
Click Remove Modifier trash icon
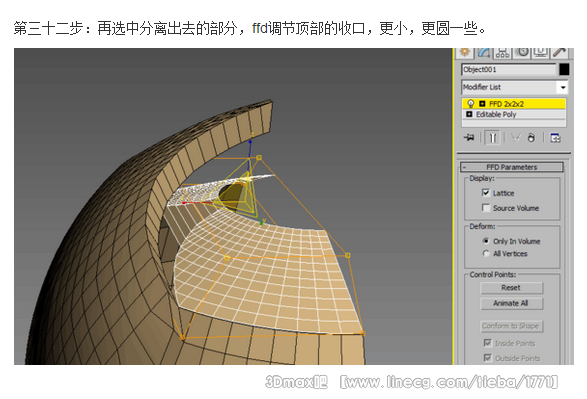tap(531, 138)
